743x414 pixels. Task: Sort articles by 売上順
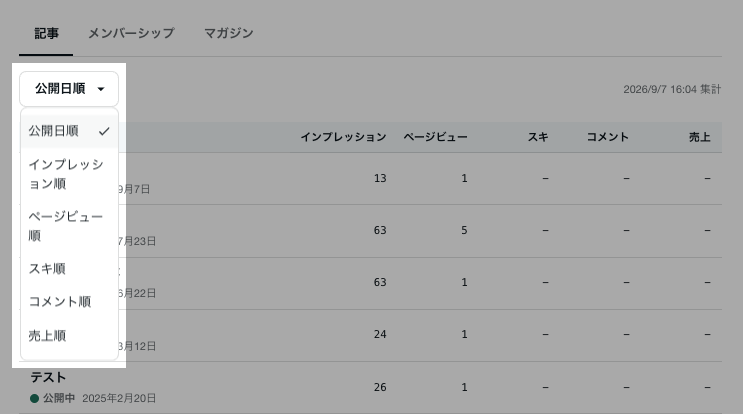click(69, 336)
